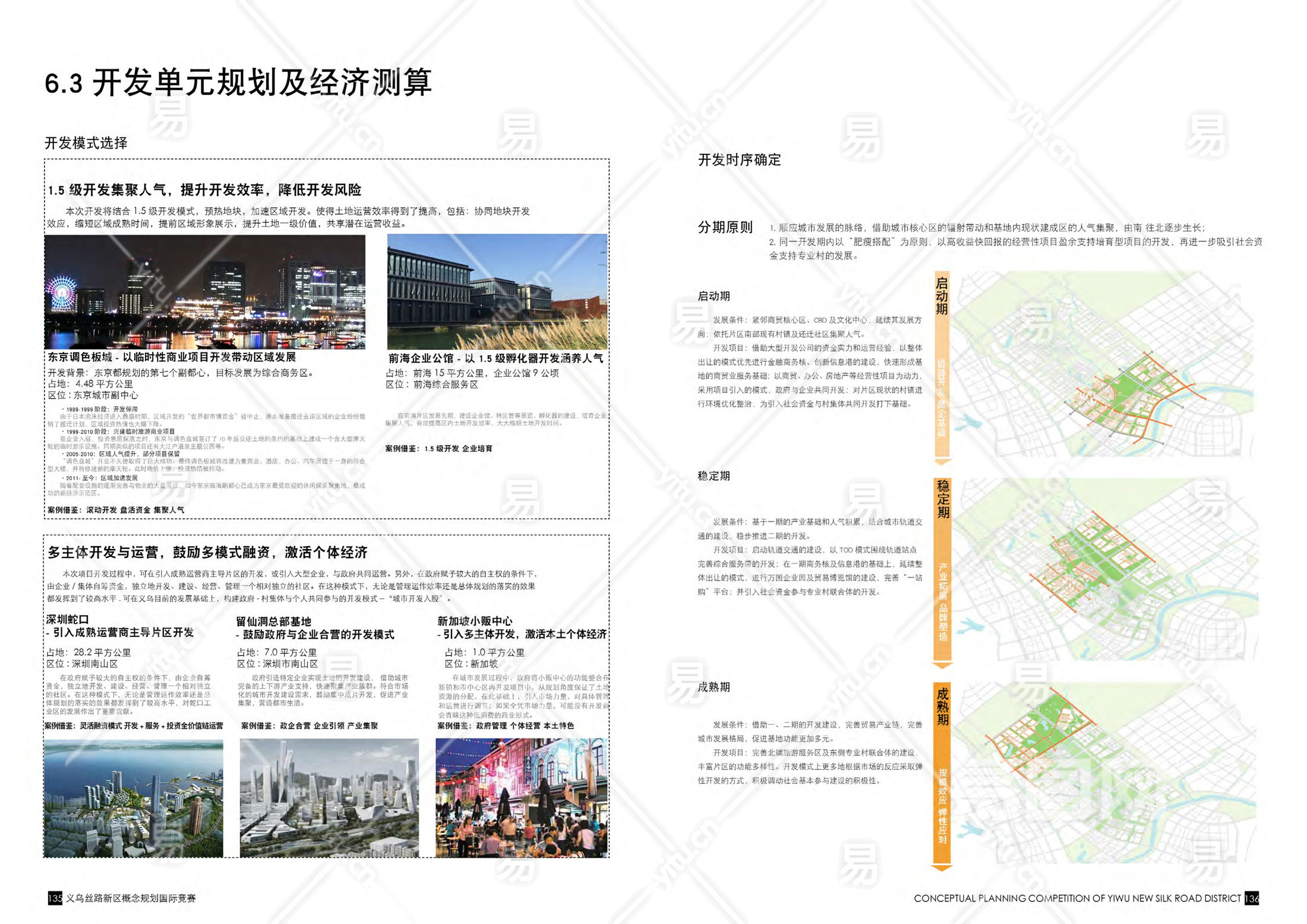Click the 成熟期 phase map
The width and height of the screenshot is (1307, 924).
1105,772
